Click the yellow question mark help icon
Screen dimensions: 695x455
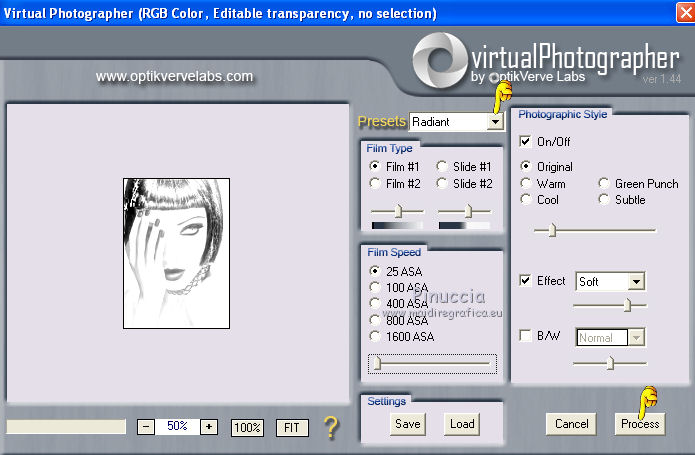point(331,427)
